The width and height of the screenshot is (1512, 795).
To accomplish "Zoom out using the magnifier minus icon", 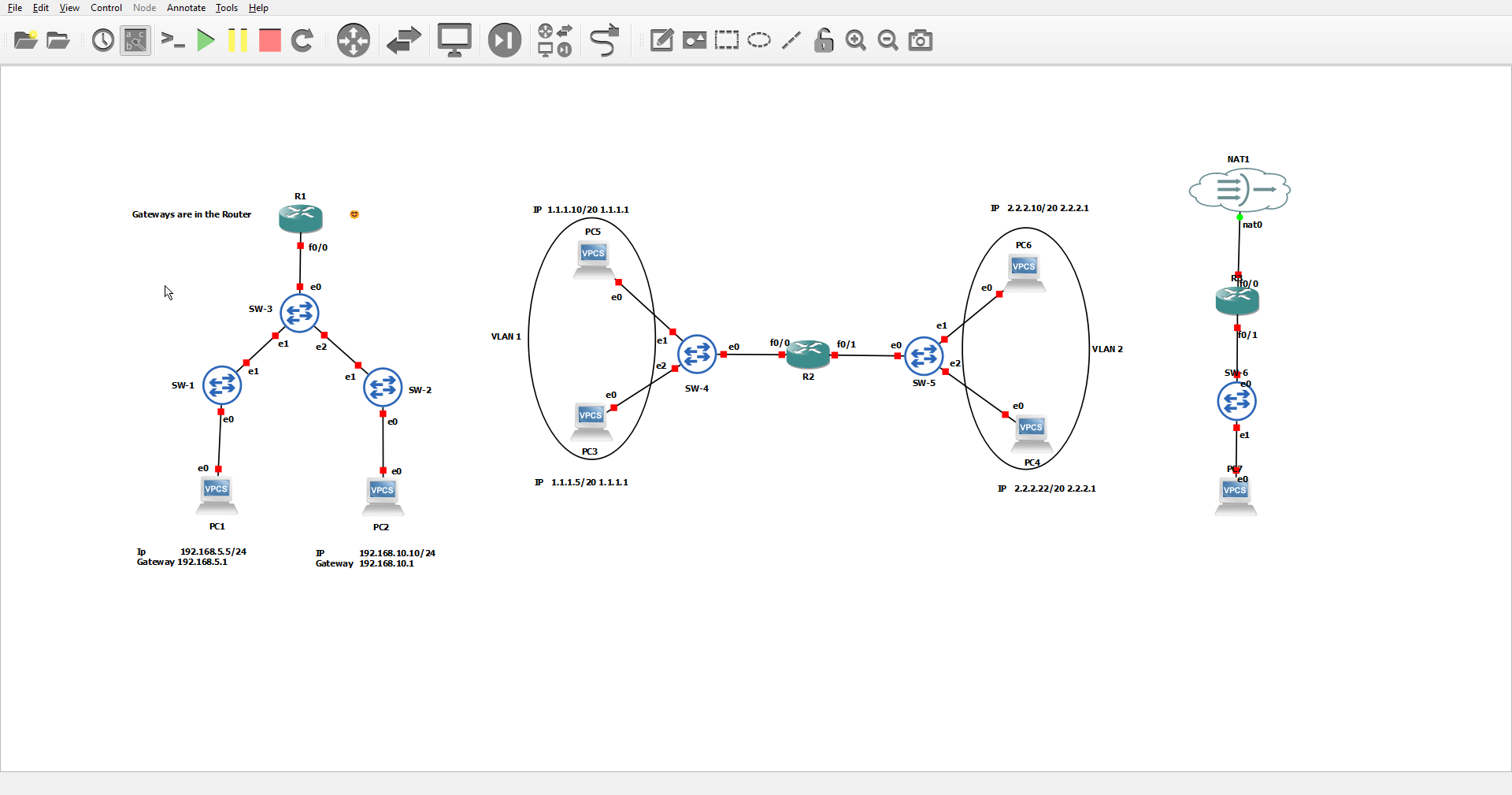I will (x=888, y=40).
